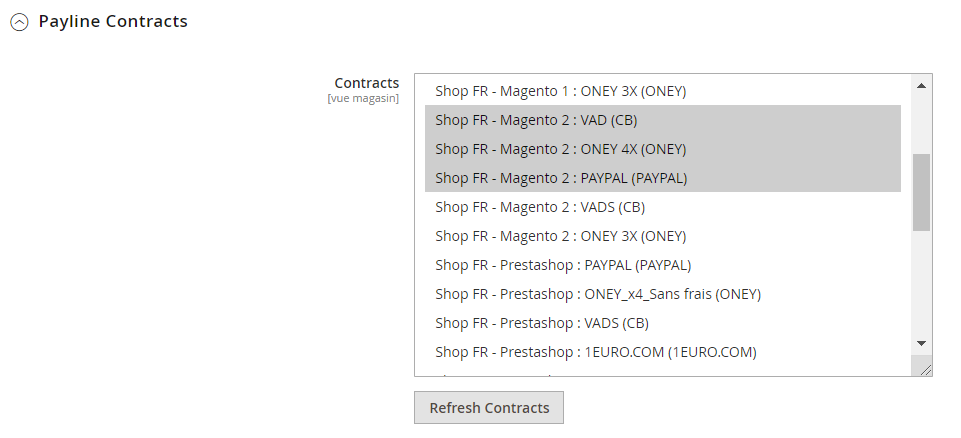Pick Prestashop : ONEY_x4_Sans frais option
Viewport: 961px width, 438px height.
point(598,294)
